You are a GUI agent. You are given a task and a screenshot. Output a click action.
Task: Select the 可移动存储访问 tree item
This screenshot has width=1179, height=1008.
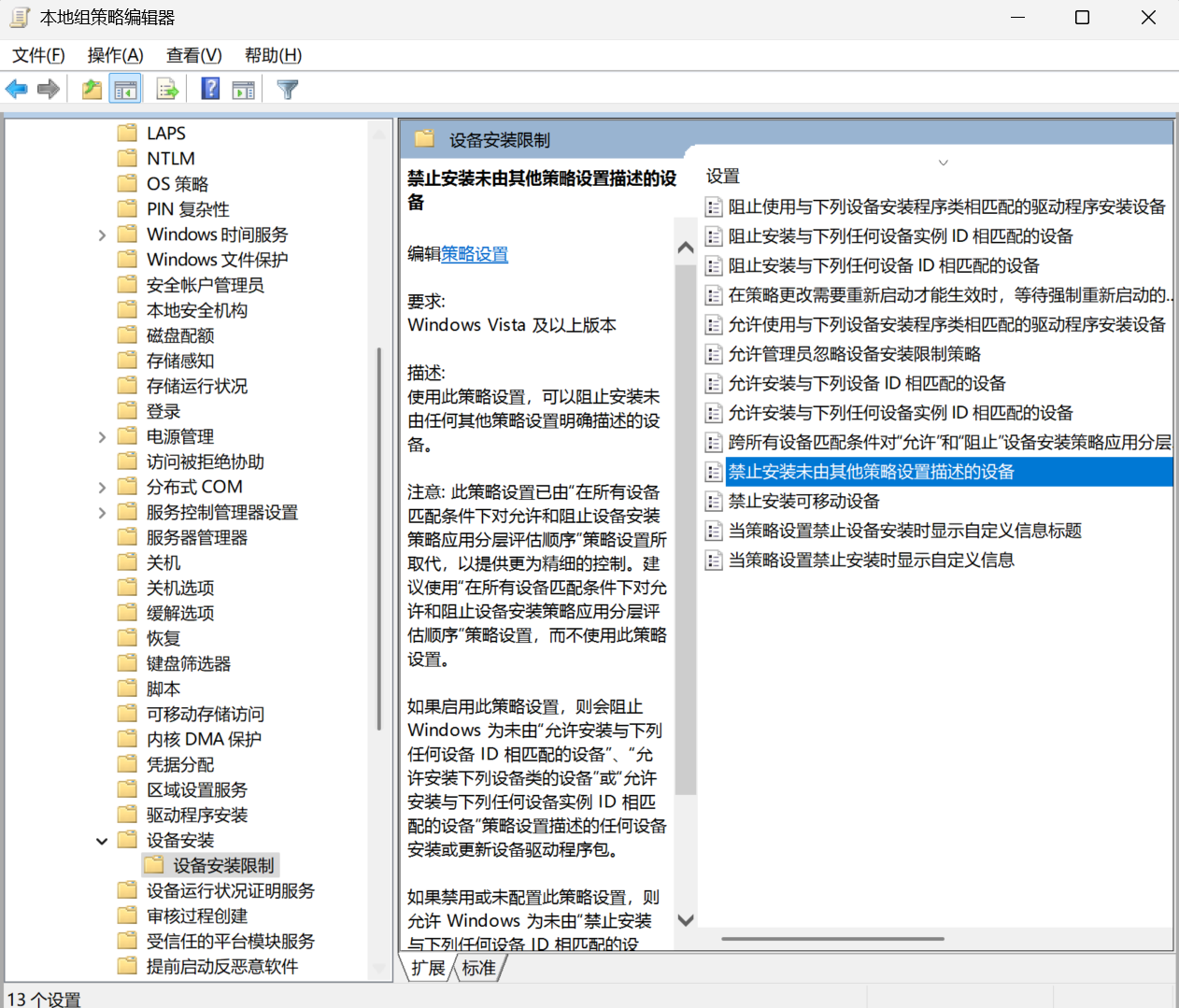click(206, 714)
